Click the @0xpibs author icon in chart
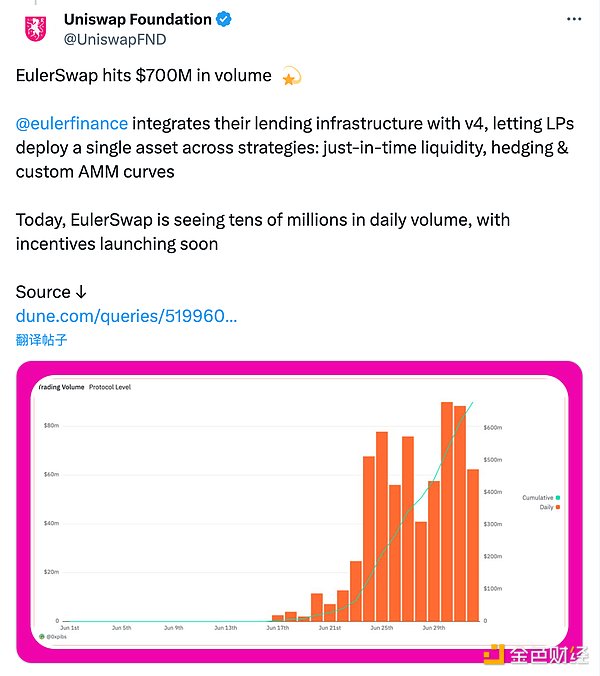 (x=44, y=636)
